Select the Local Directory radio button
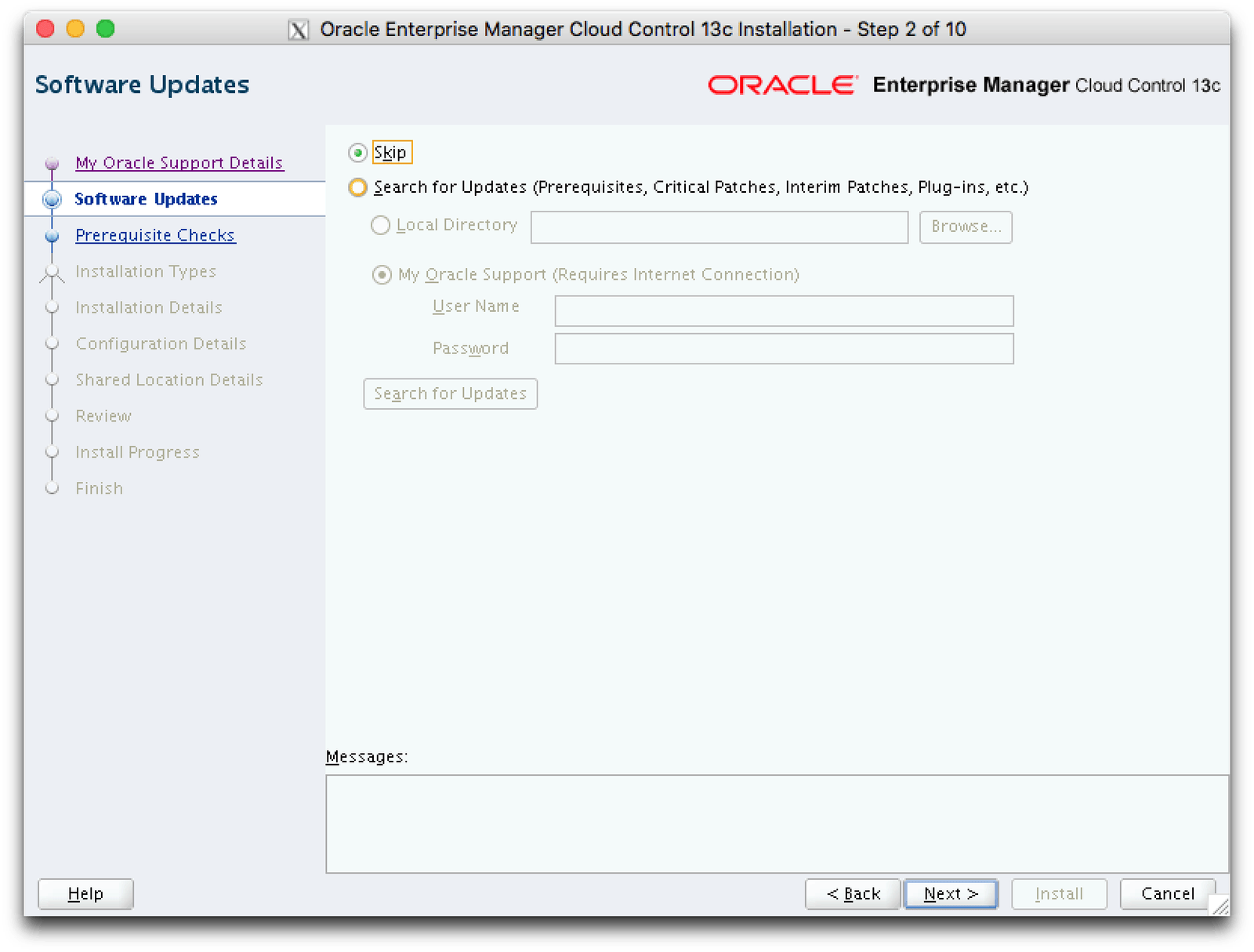 (380, 226)
